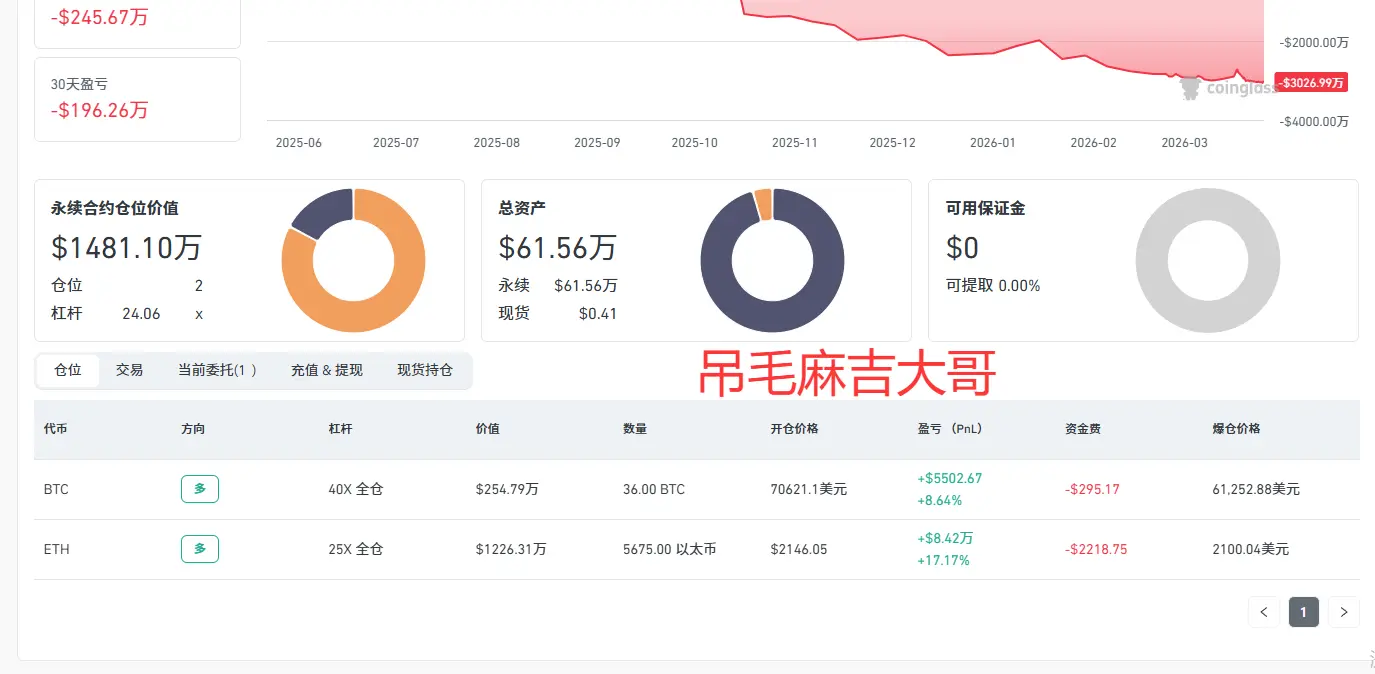Click the 25X 全仓 leverage cell
Viewport: 1375px width, 674px height.
(356, 550)
